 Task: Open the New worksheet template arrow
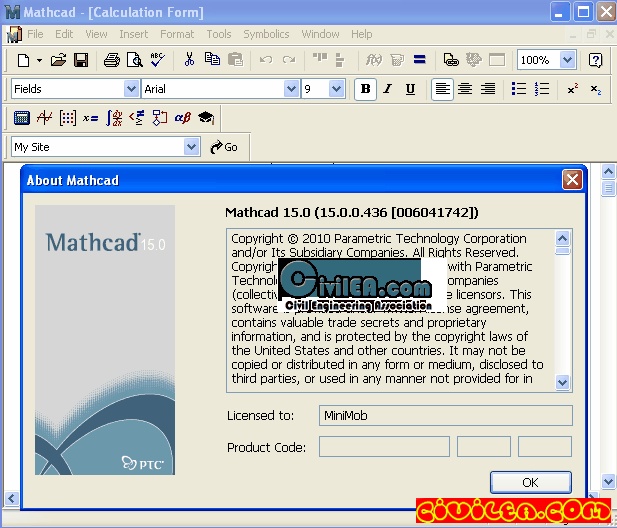[x=39, y=60]
